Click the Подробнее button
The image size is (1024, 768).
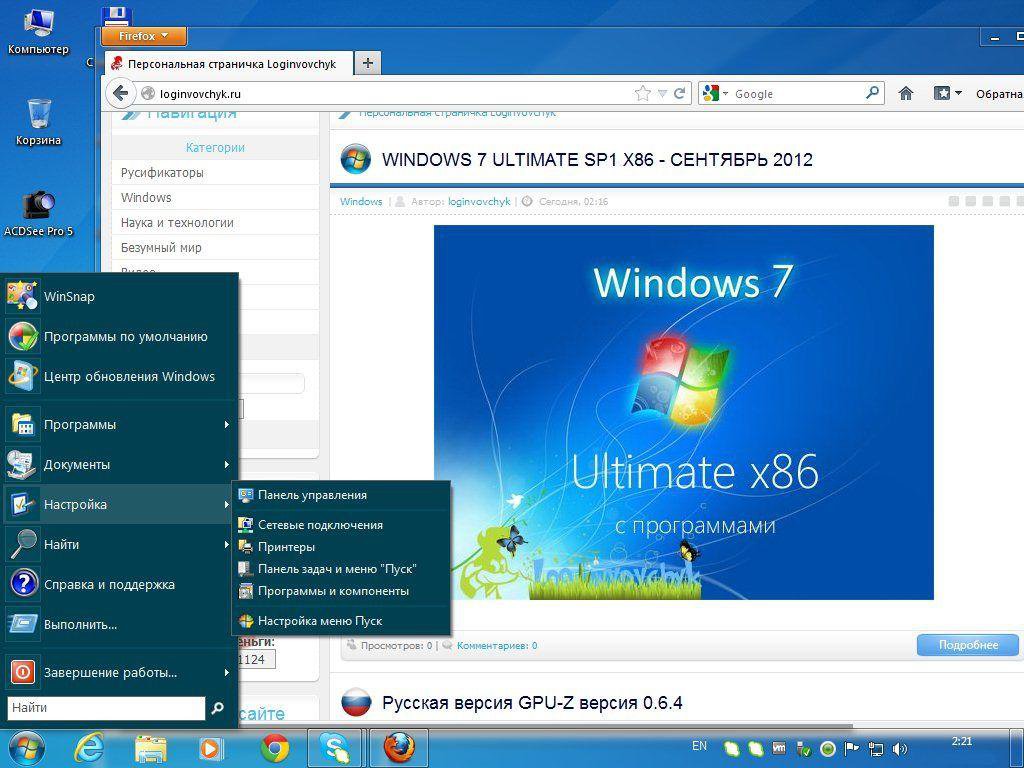[x=968, y=645]
